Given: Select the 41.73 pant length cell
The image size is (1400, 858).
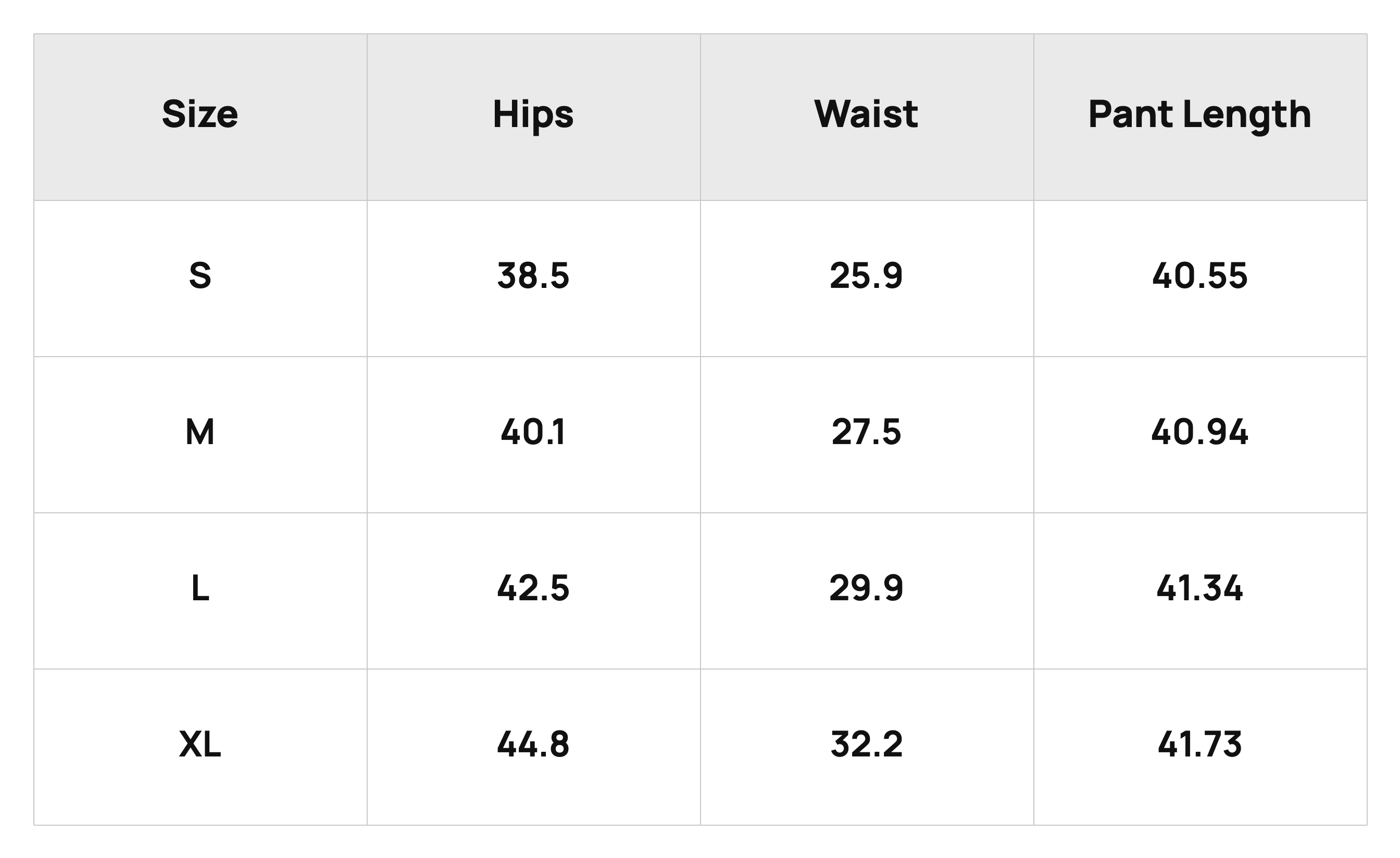Looking at the screenshot, I should (1200, 747).
